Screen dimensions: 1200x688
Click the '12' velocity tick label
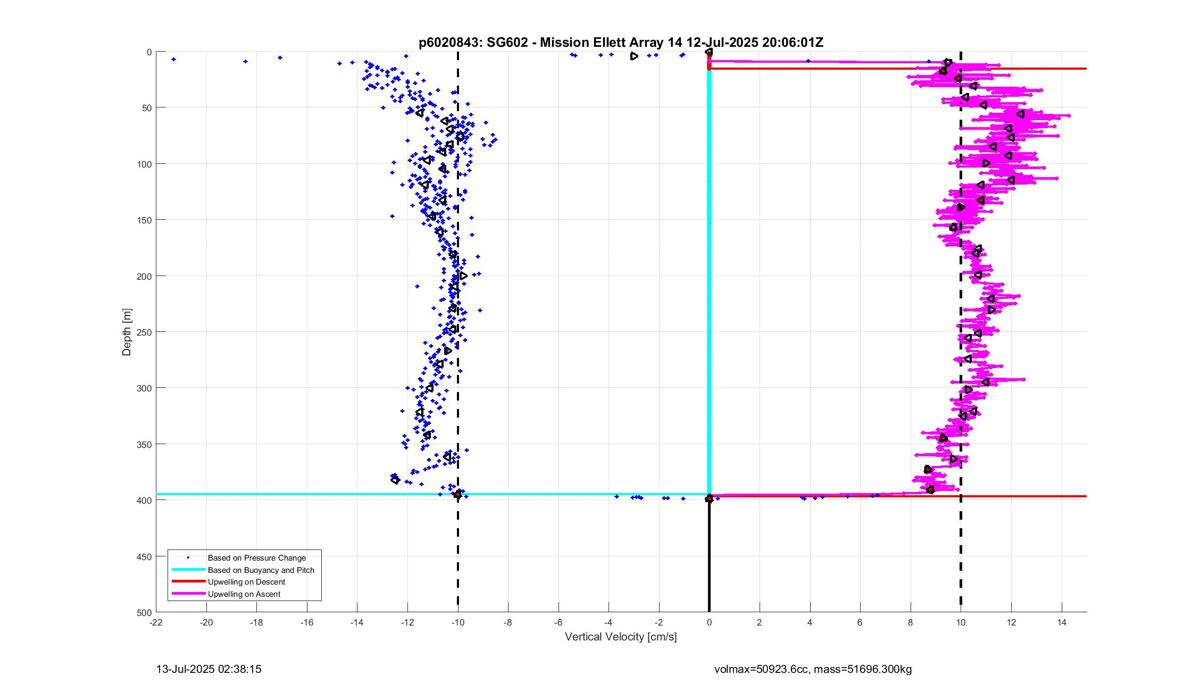click(x=1011, y=622)
